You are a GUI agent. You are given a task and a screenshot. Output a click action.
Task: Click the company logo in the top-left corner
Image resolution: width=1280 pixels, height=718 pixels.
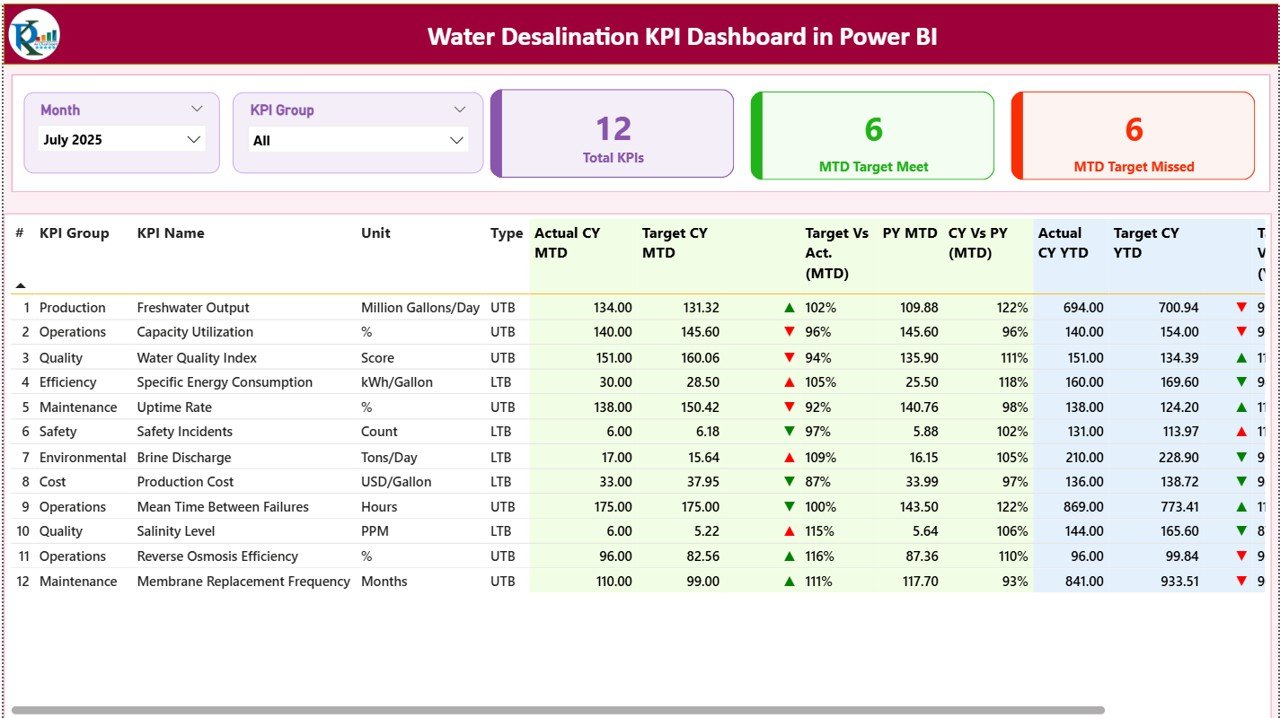click(33, 32)
